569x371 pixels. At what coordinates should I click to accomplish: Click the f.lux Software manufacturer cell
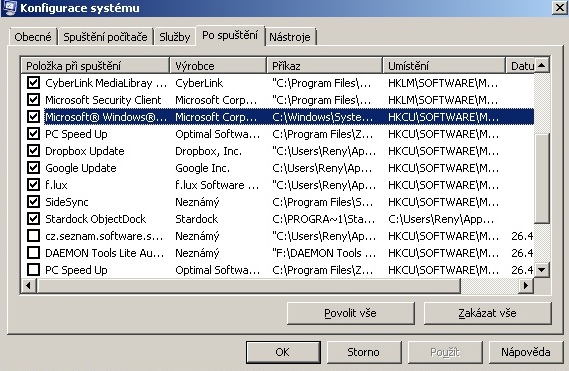pyautogui.click(x=217, y=185)
